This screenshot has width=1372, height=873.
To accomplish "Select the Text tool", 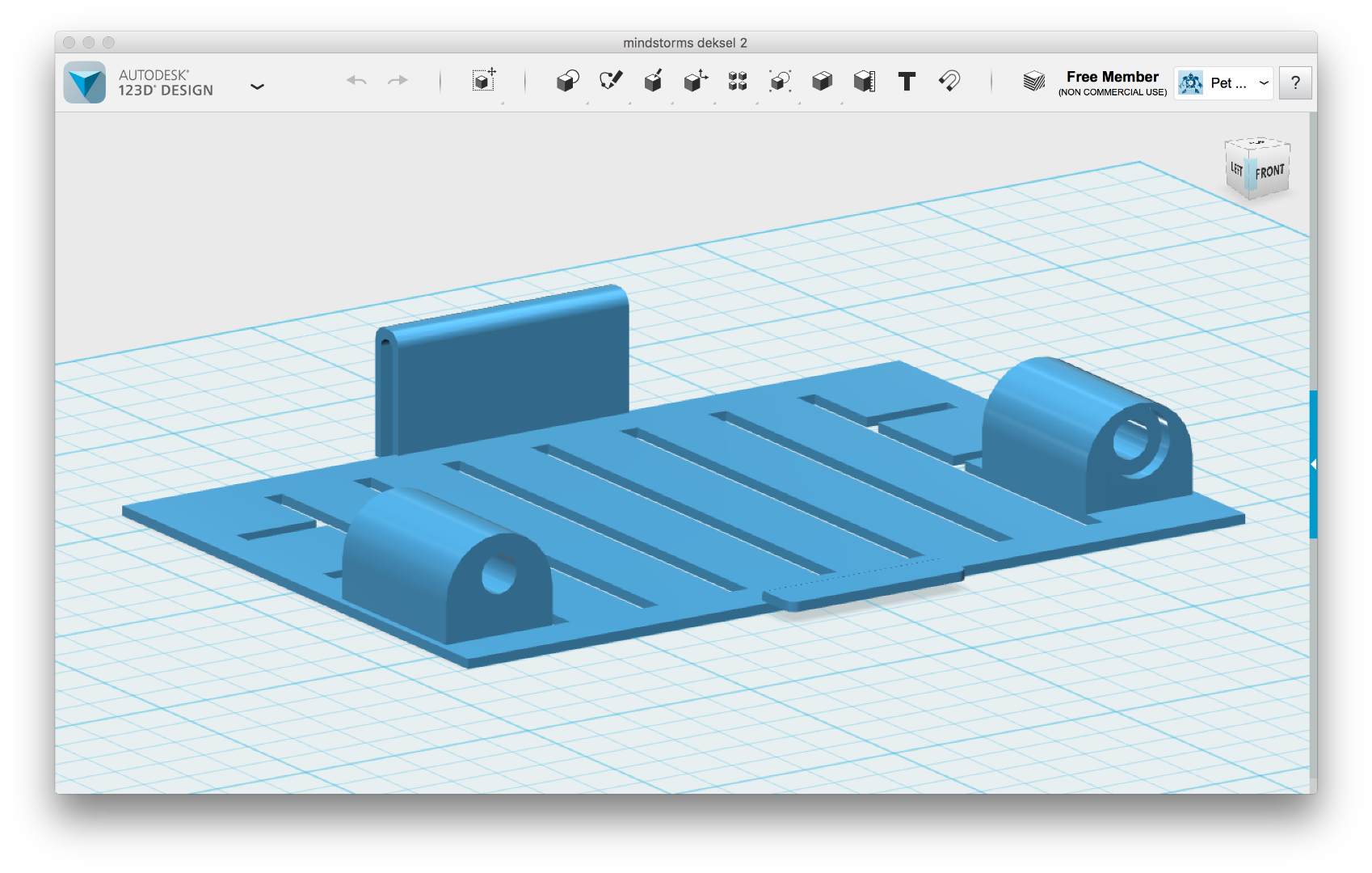I will tap(907, 81).
